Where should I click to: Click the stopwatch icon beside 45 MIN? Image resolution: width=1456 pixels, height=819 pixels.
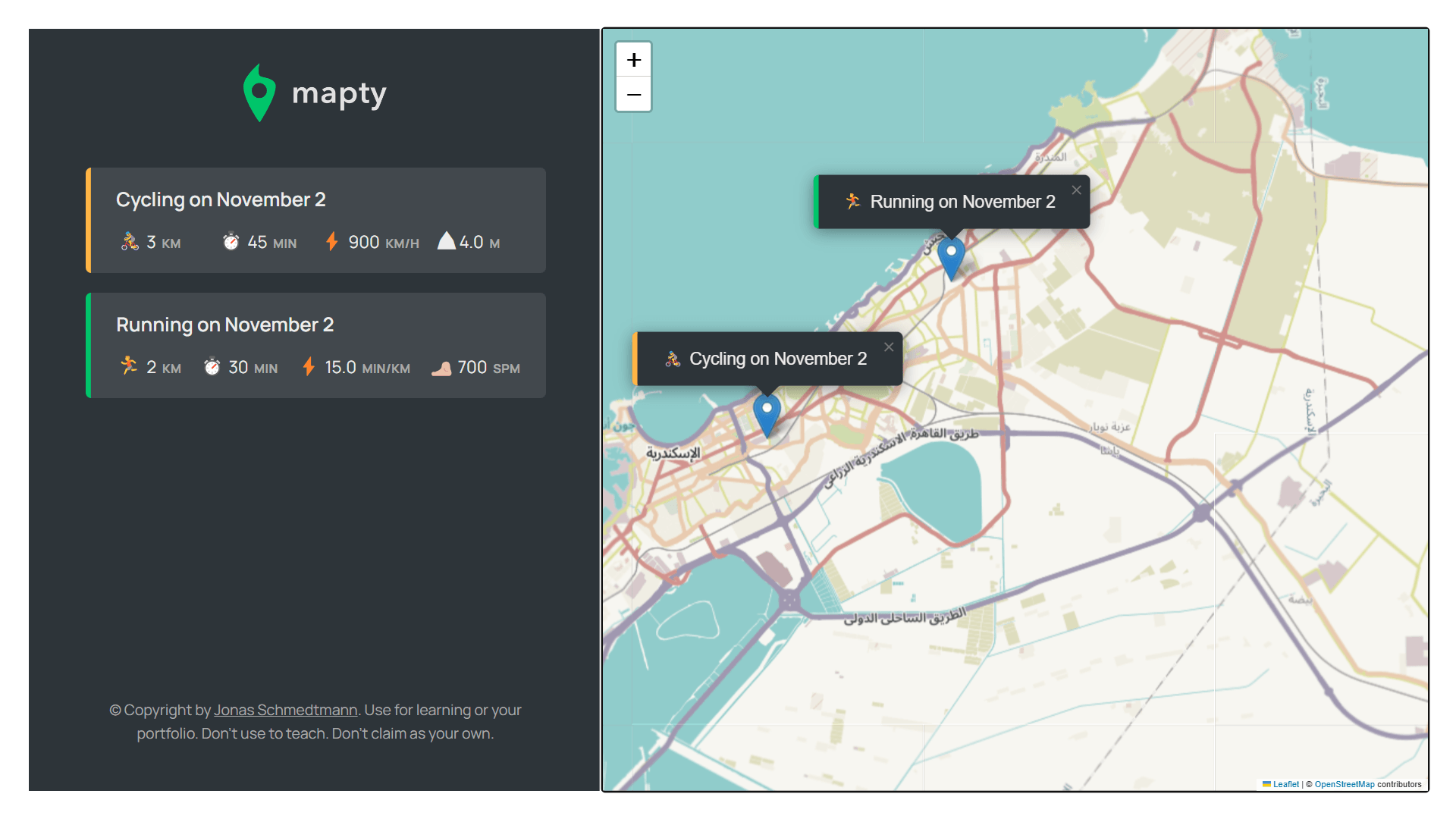coord(231,242)
